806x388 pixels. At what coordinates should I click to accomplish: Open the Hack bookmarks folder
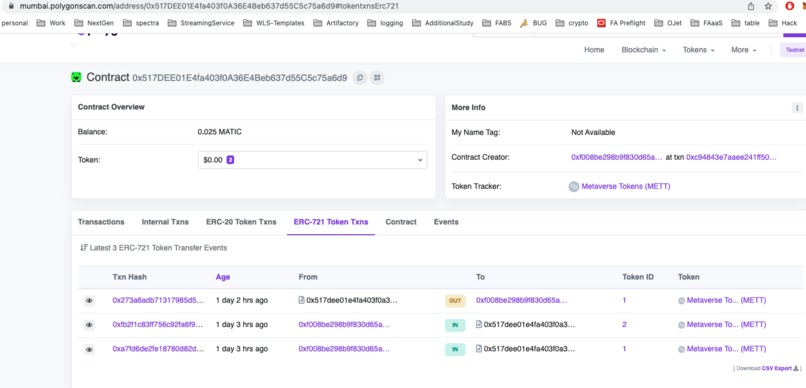click(x=782, y=23)
